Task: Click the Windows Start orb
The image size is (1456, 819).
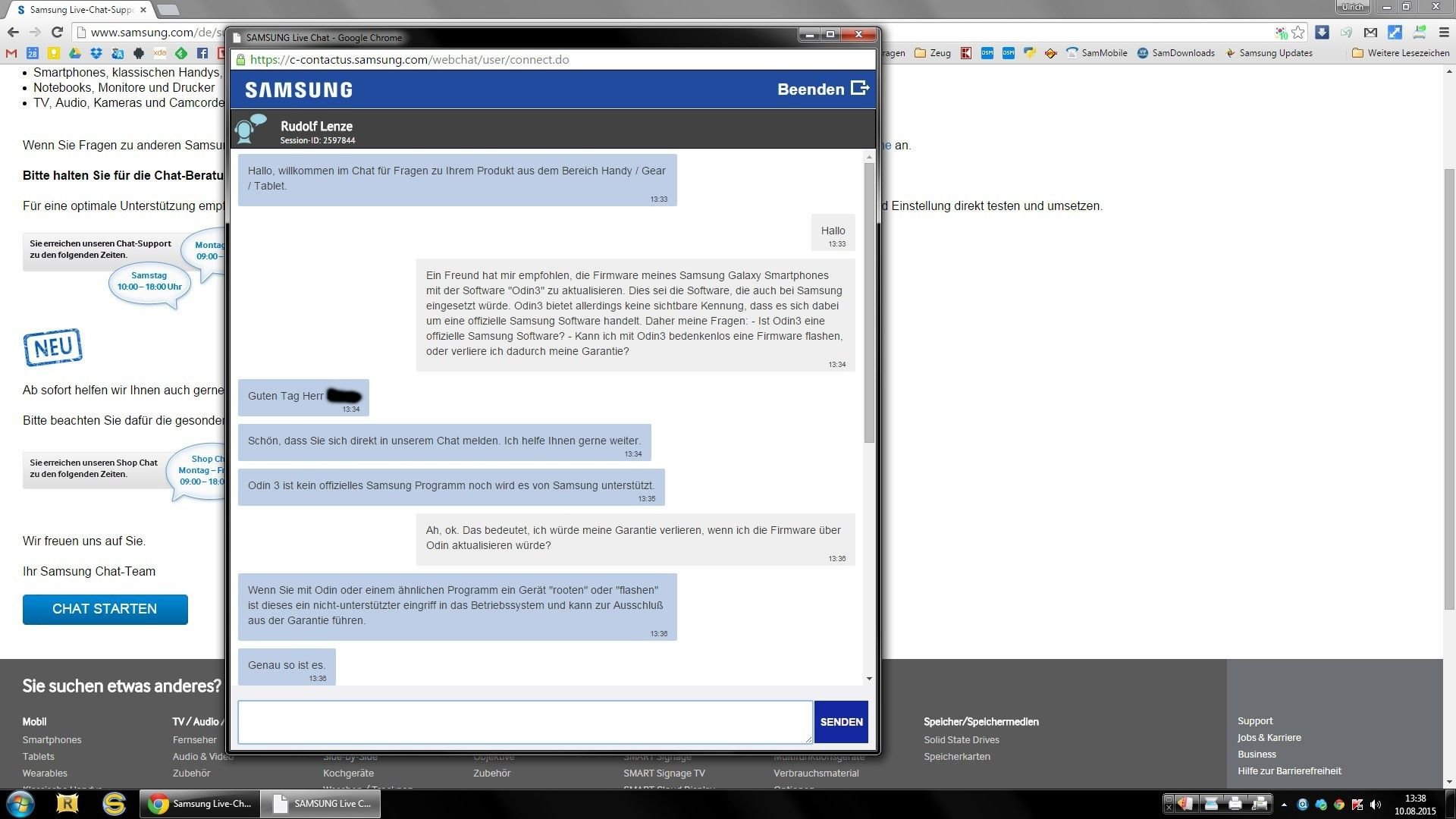Action: [20, 804]
